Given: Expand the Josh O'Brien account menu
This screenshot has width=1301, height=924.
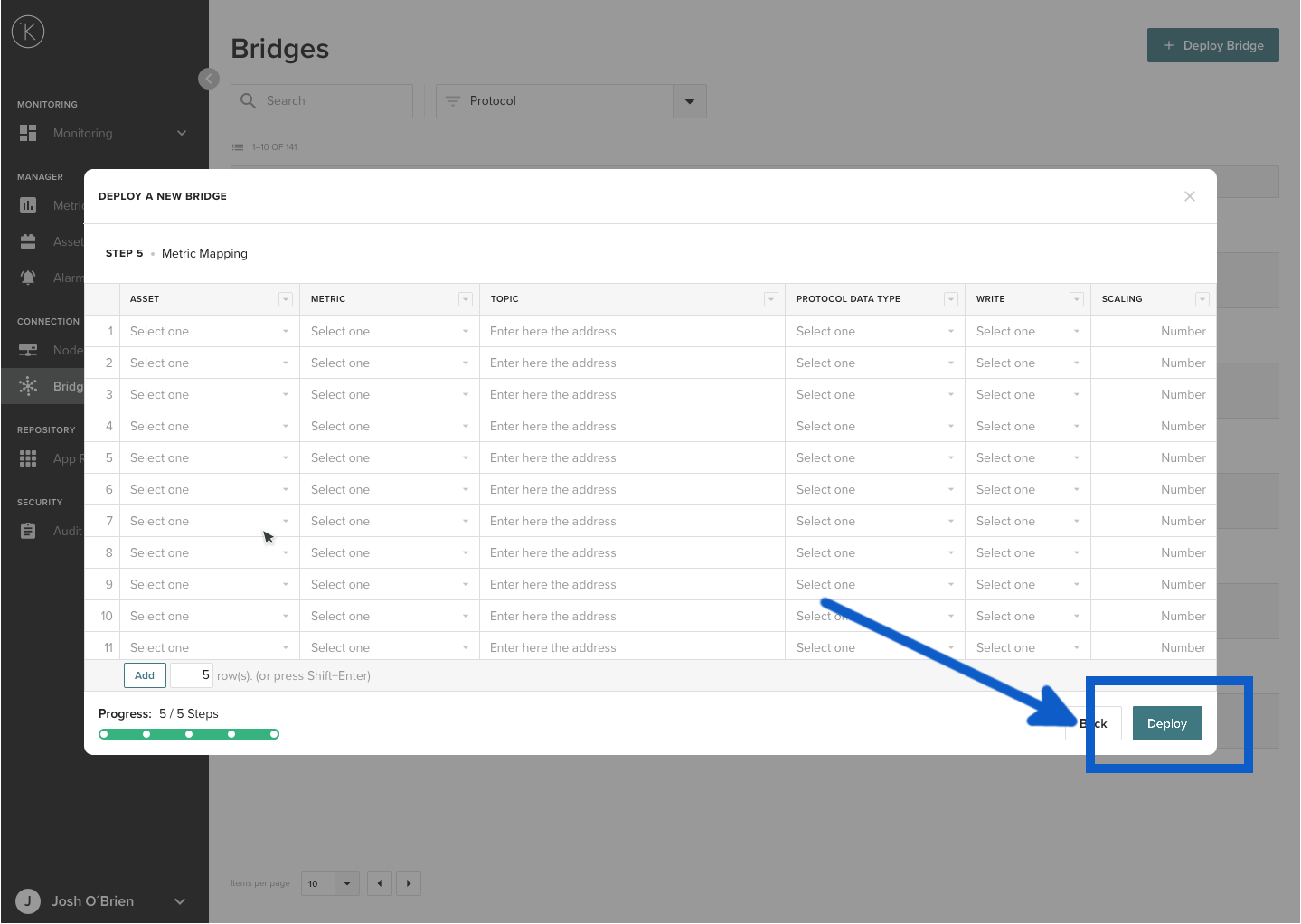Looking at the screenshot, I should click(x=179, y=901).
